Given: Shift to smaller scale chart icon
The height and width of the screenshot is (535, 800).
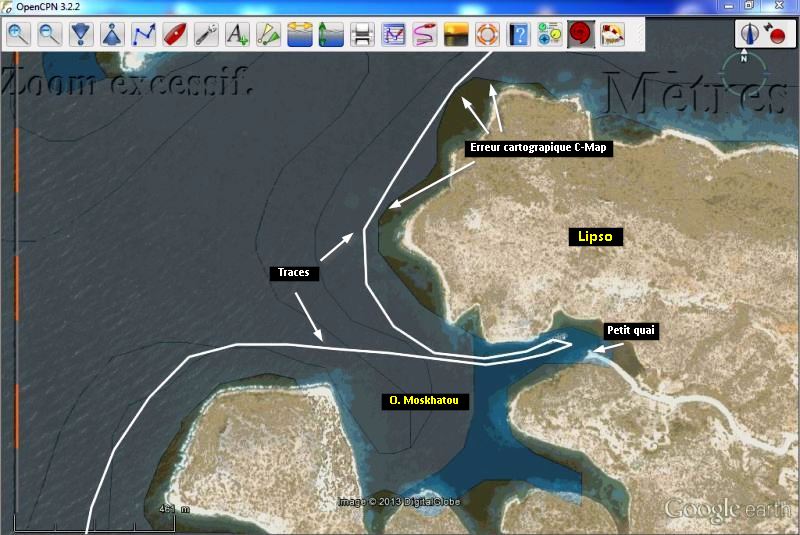Looking at the screenshot, I should (112, 35).
